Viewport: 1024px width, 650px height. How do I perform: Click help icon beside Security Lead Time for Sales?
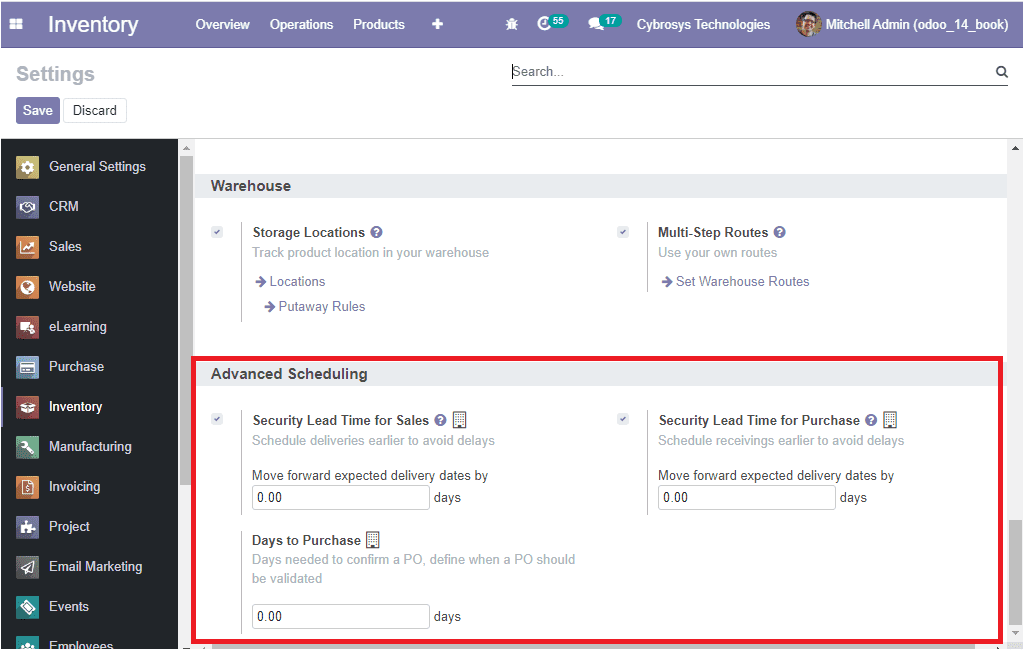tap(440, 420)
